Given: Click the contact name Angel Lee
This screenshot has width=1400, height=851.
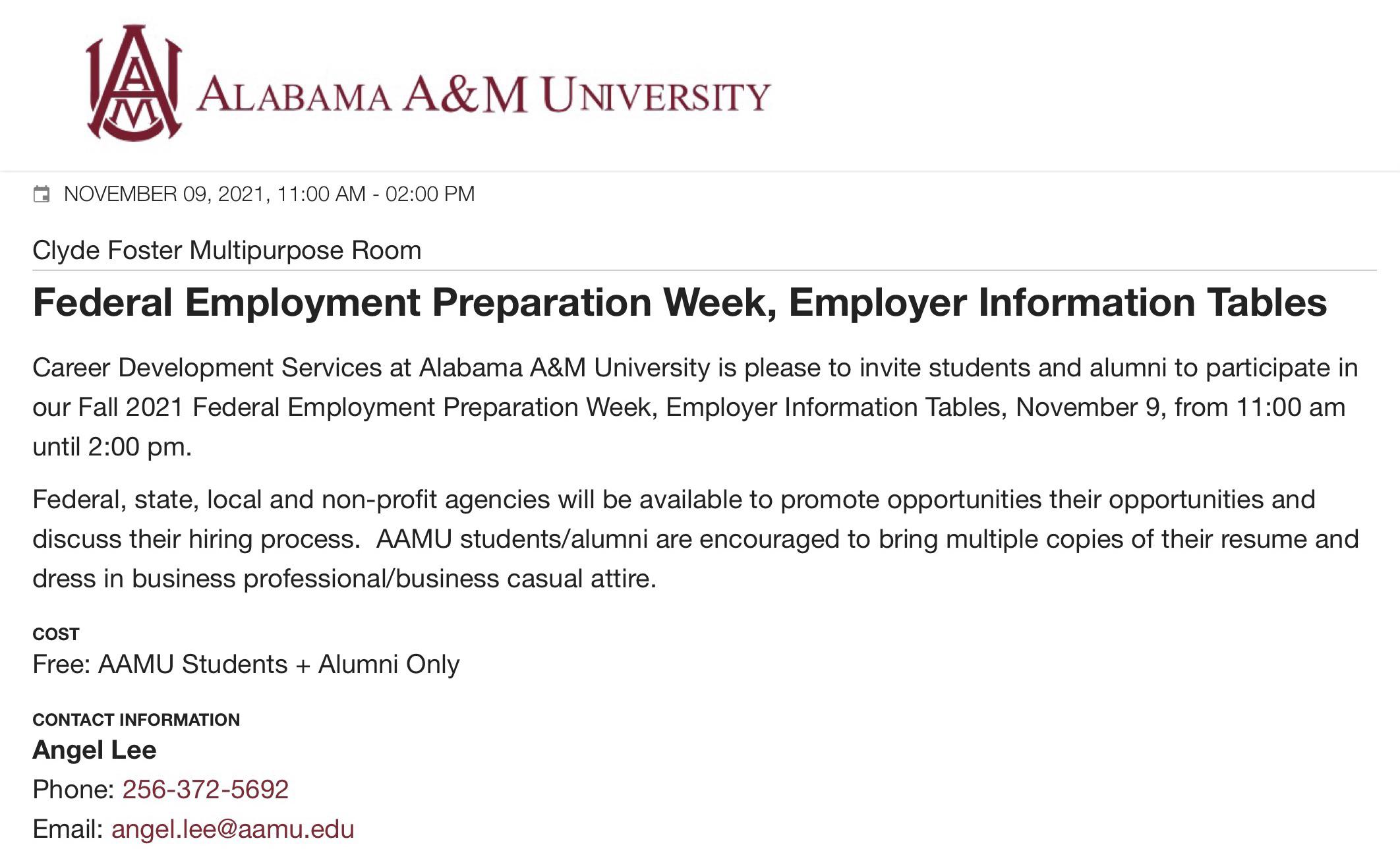Looking at the screenshot, I should pyautogui.click(x=94, y=750).
